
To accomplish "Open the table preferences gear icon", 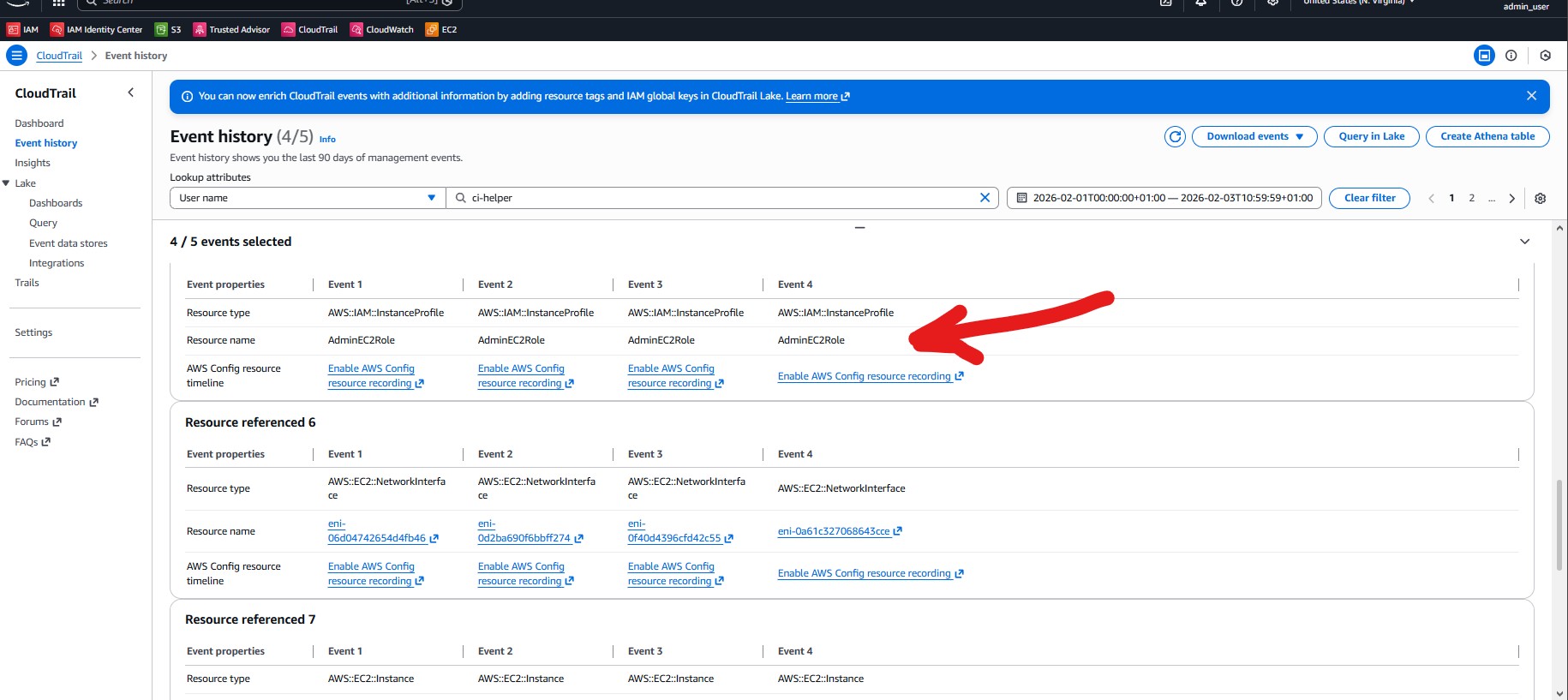I will [1540, 198].
